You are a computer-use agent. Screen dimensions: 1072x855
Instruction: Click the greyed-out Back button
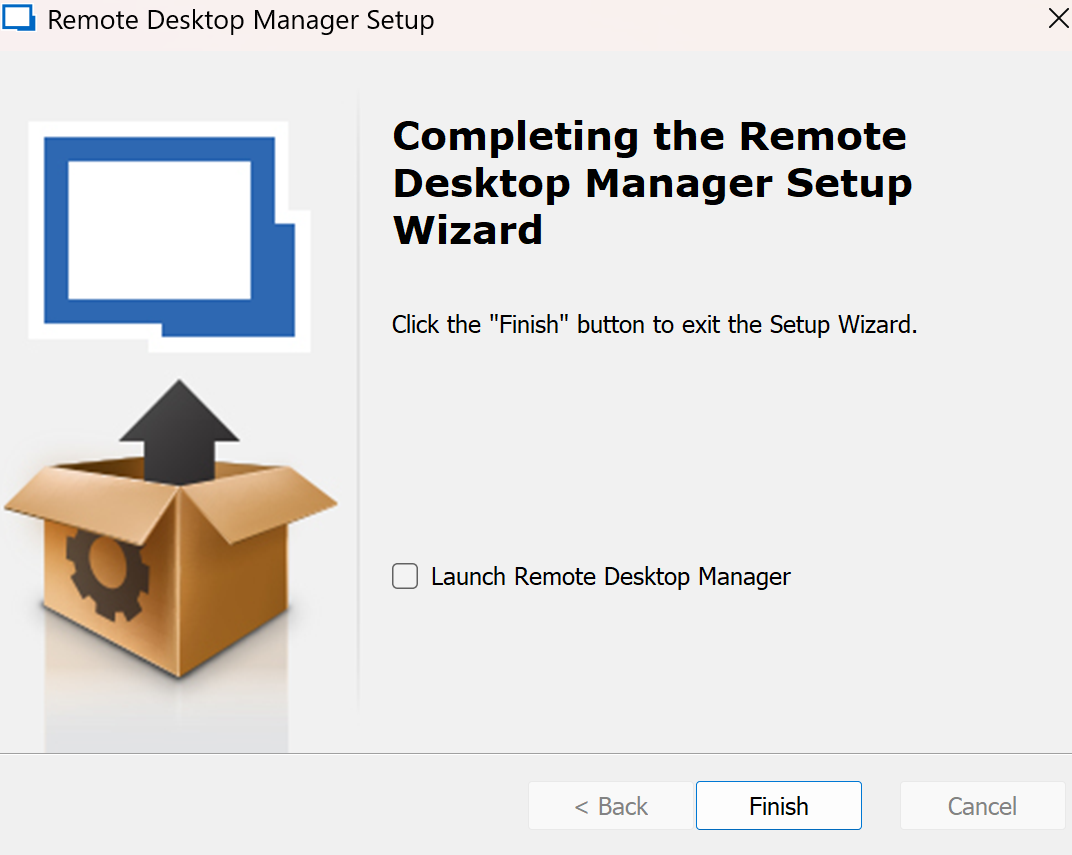[611, 806]
